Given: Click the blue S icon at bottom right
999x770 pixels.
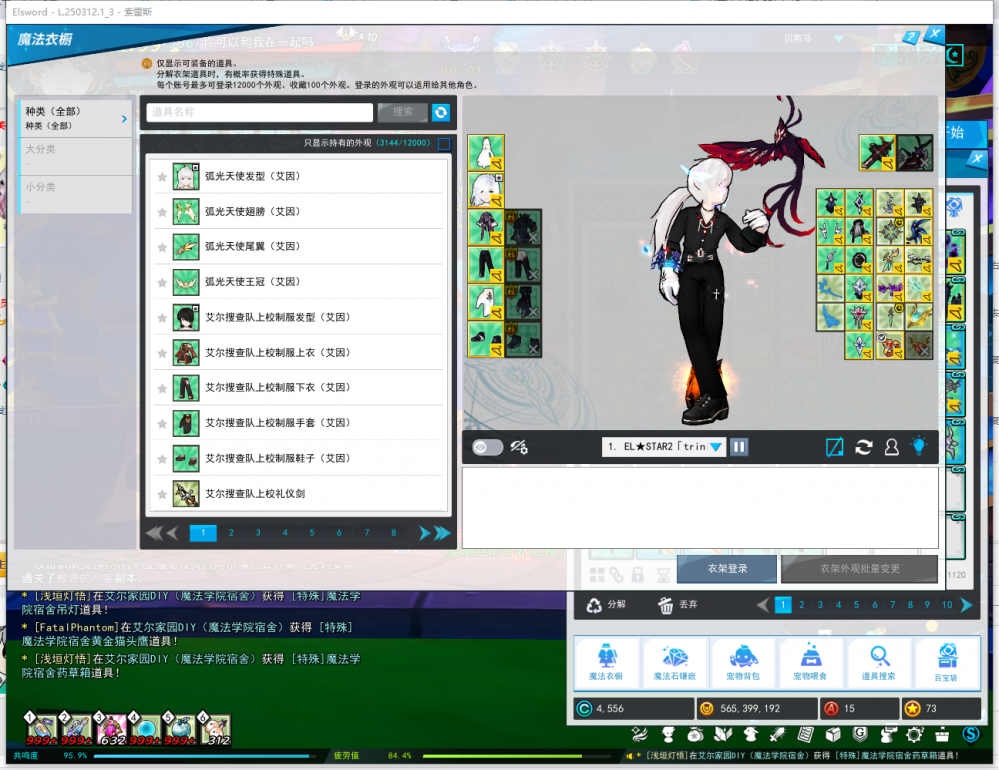Looking at the screenshot, I should (971, 734).
